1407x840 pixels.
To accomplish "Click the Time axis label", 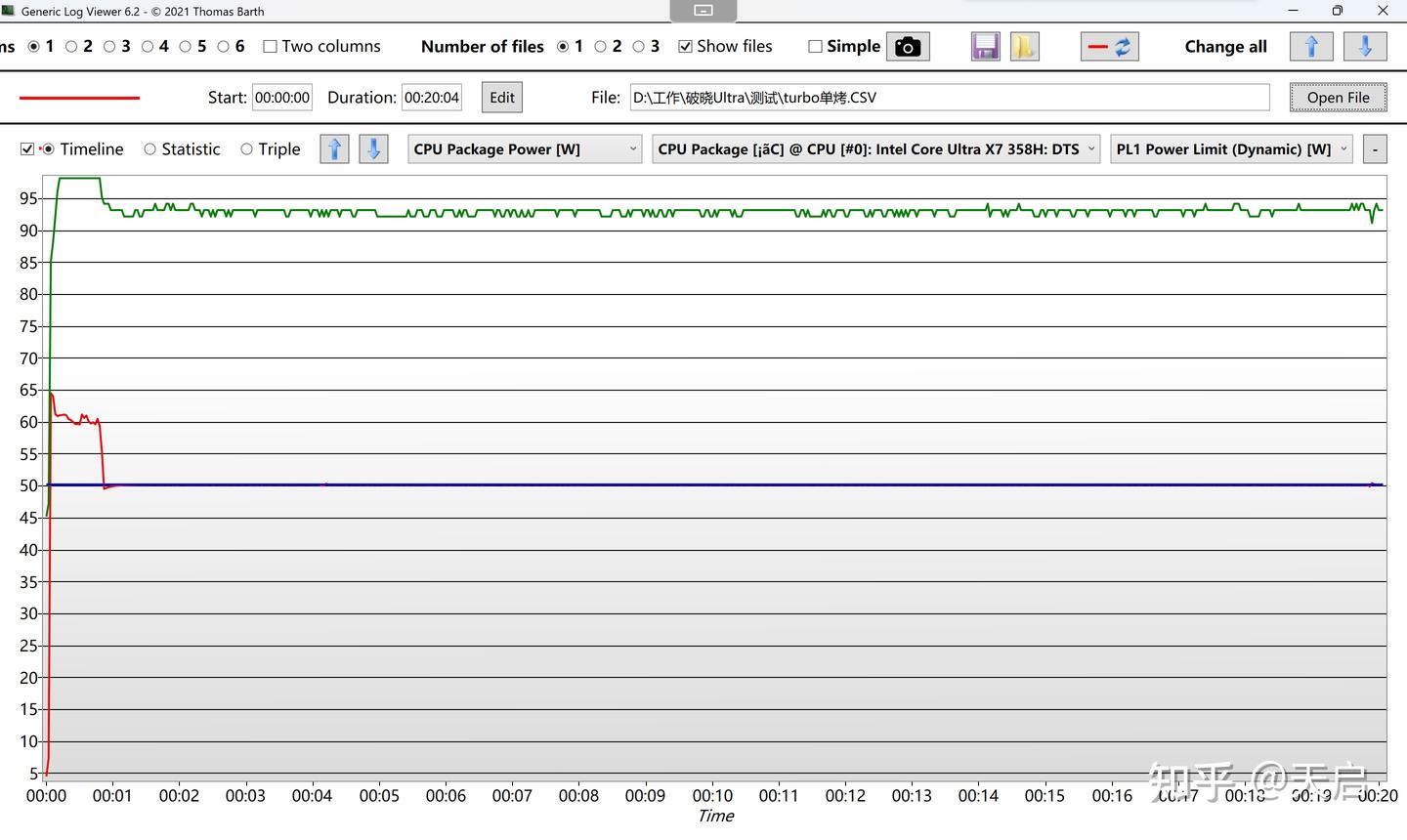I will pos(716,817).
